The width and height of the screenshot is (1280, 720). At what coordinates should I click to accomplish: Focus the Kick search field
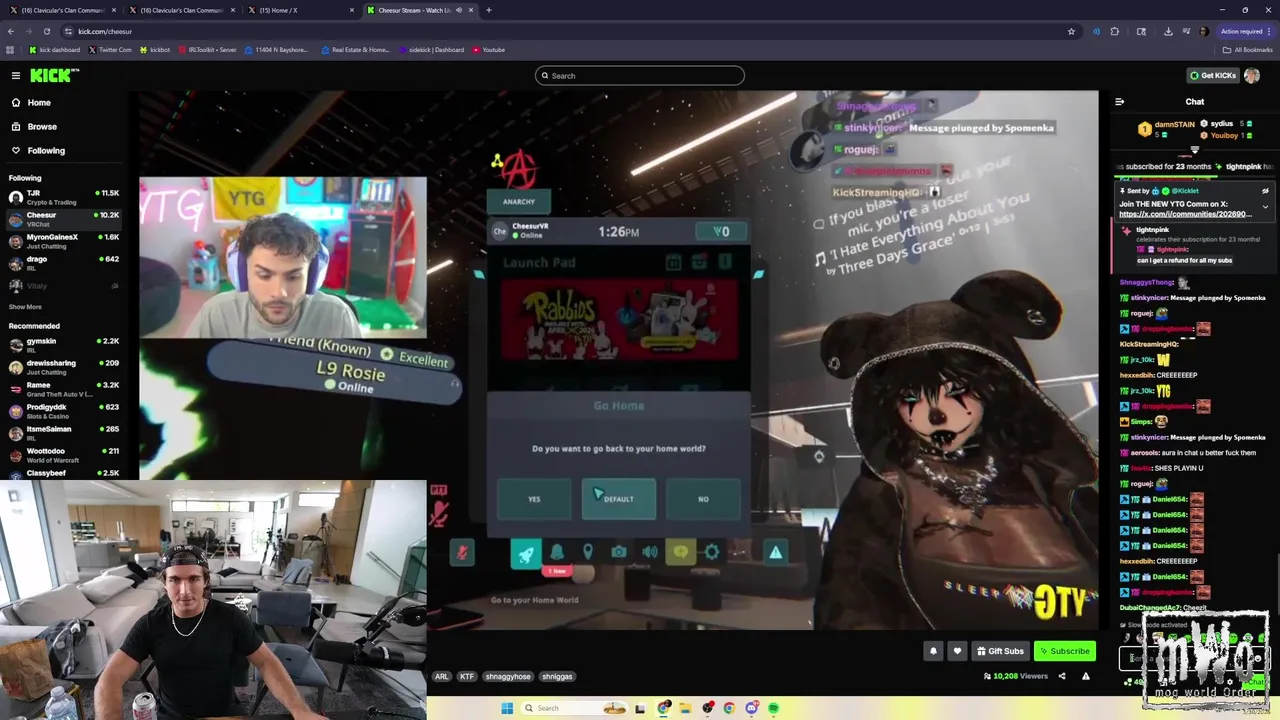coord(640,76)
